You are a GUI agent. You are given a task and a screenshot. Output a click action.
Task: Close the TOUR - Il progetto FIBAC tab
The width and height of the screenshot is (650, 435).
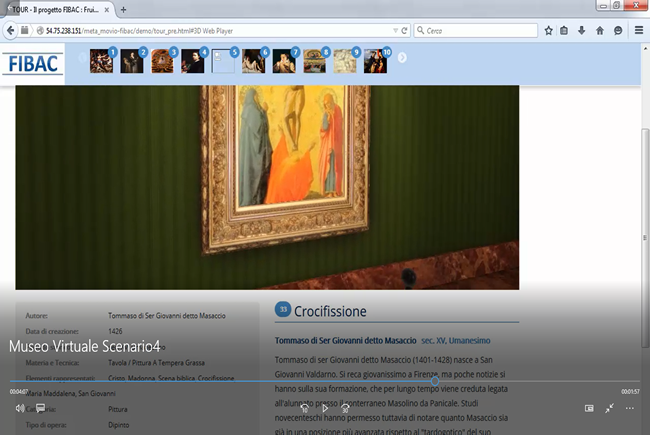[107, 10]
